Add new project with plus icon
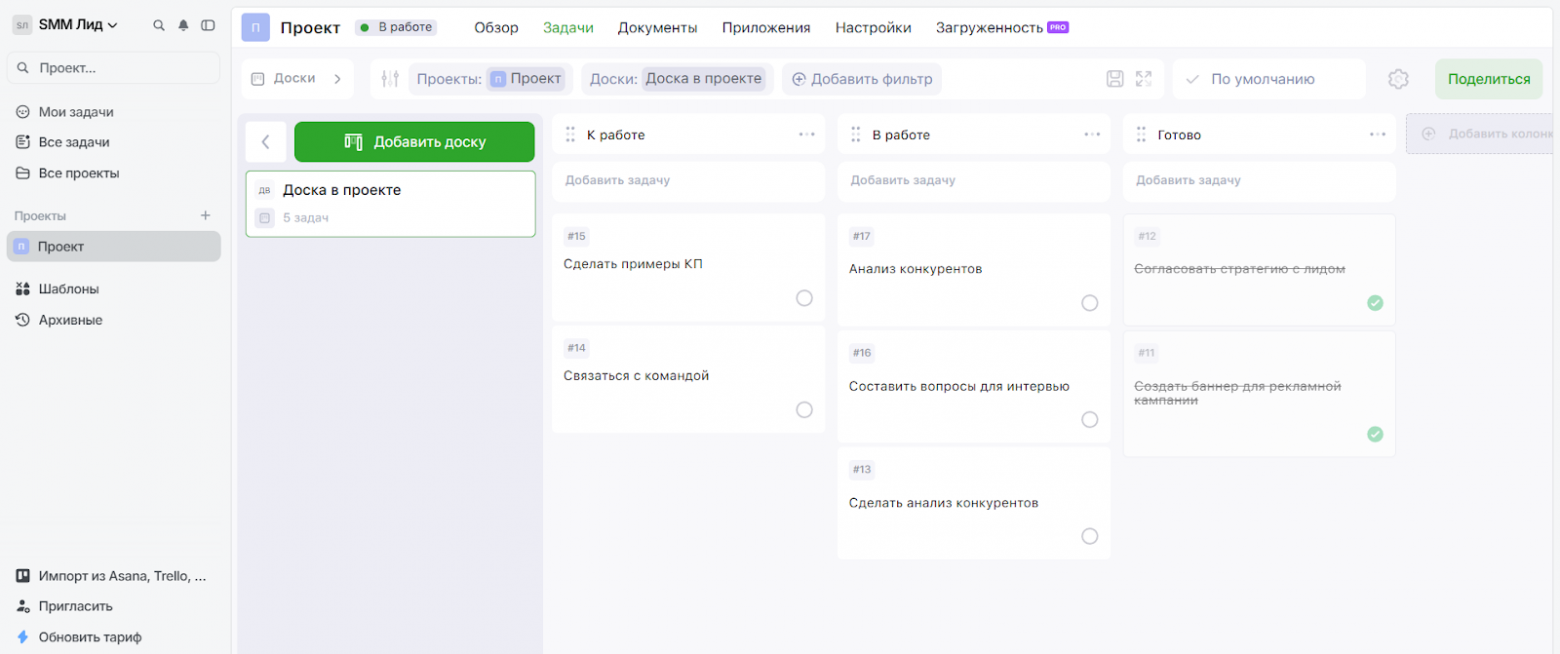 click(205, 215)
